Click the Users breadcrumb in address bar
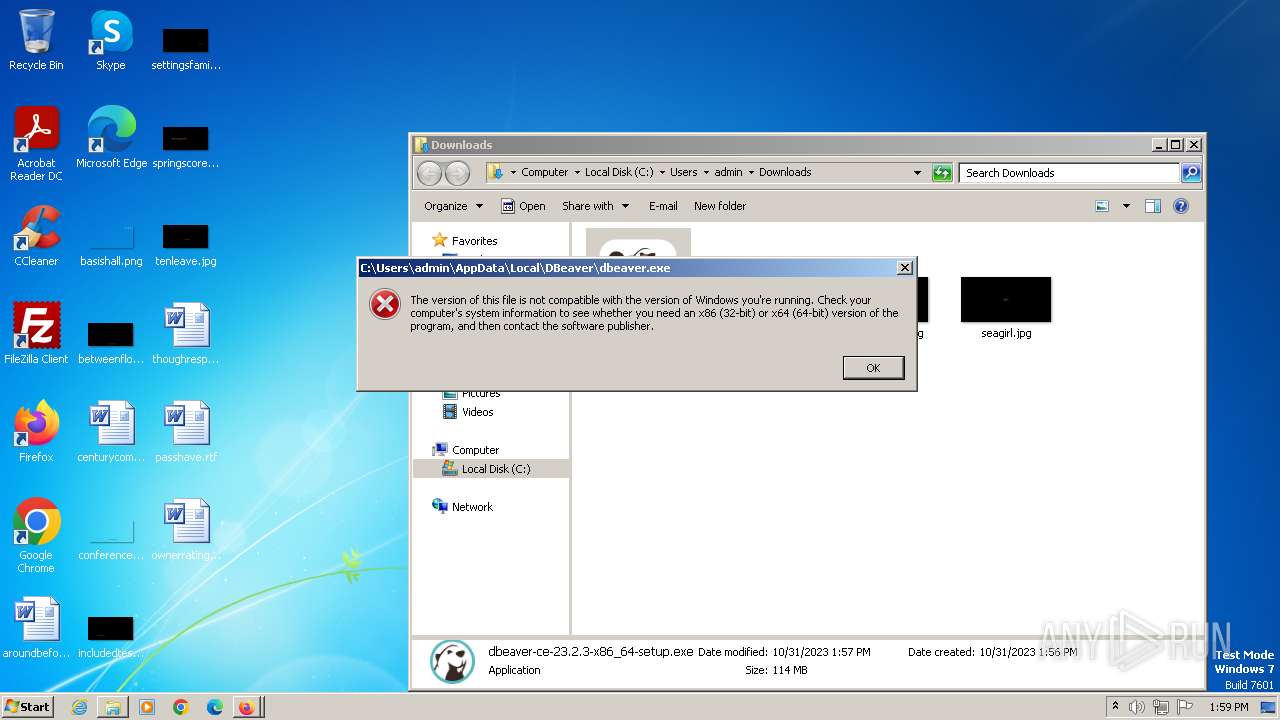The height and width of the screenshot is (720, 1280). click(x=684, y=172)
